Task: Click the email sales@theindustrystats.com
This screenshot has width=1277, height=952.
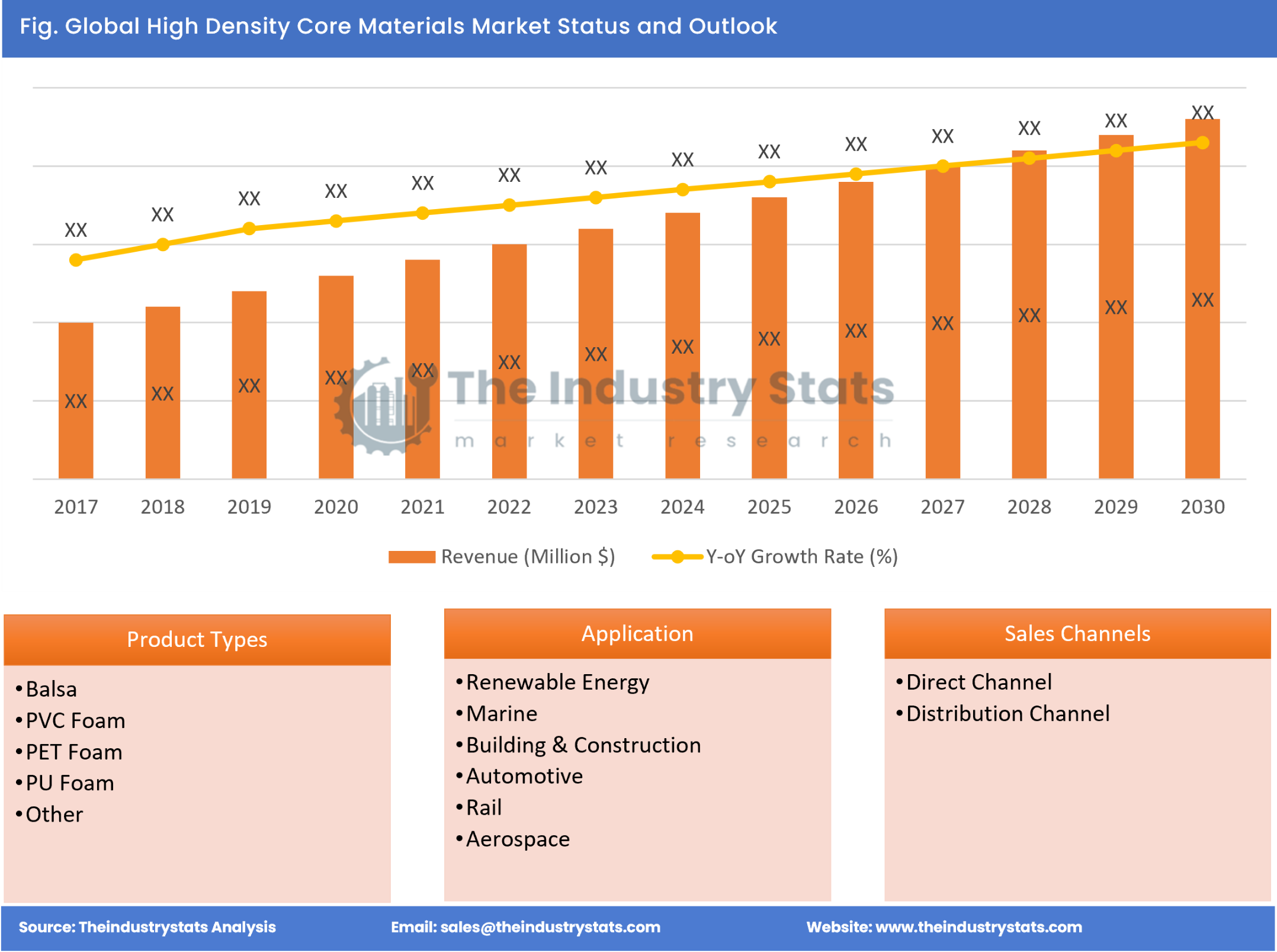Action: (526, 927)
